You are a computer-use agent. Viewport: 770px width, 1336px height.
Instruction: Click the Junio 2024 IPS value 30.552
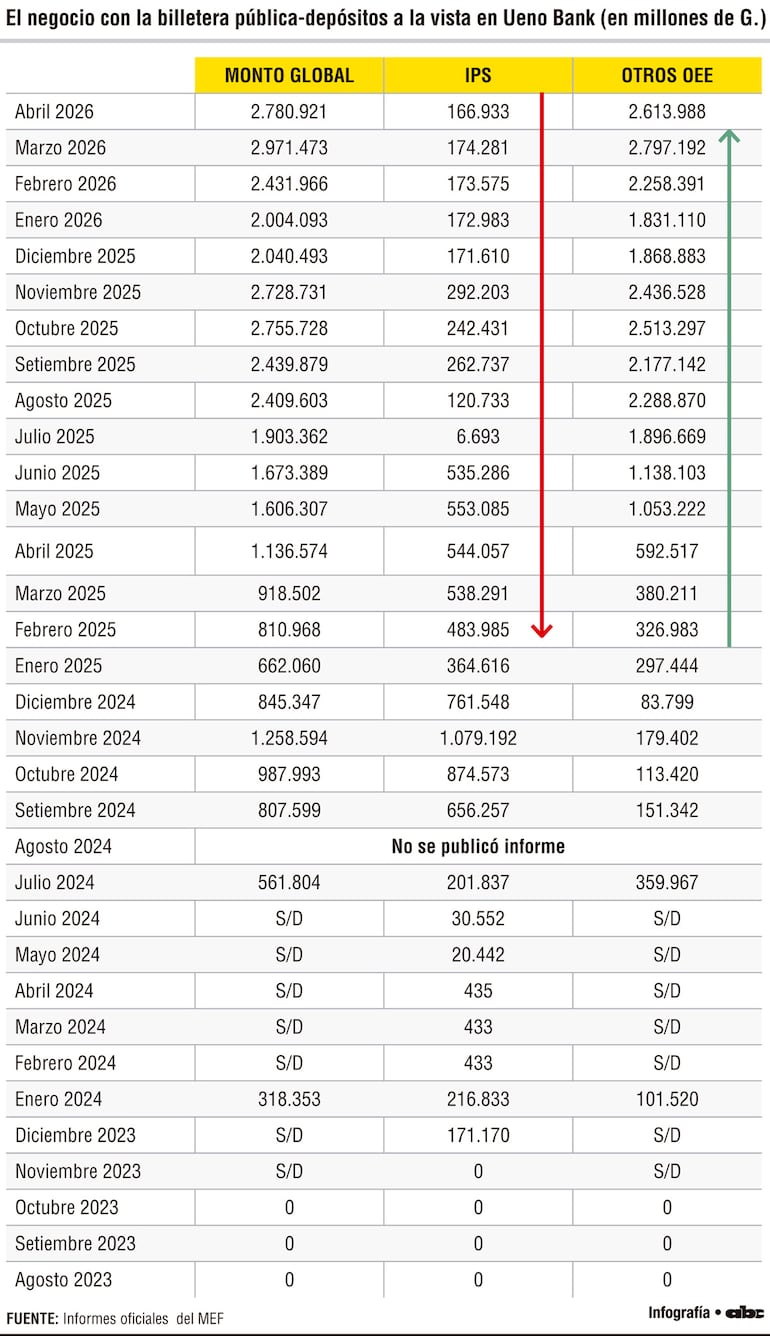(478, 918)
